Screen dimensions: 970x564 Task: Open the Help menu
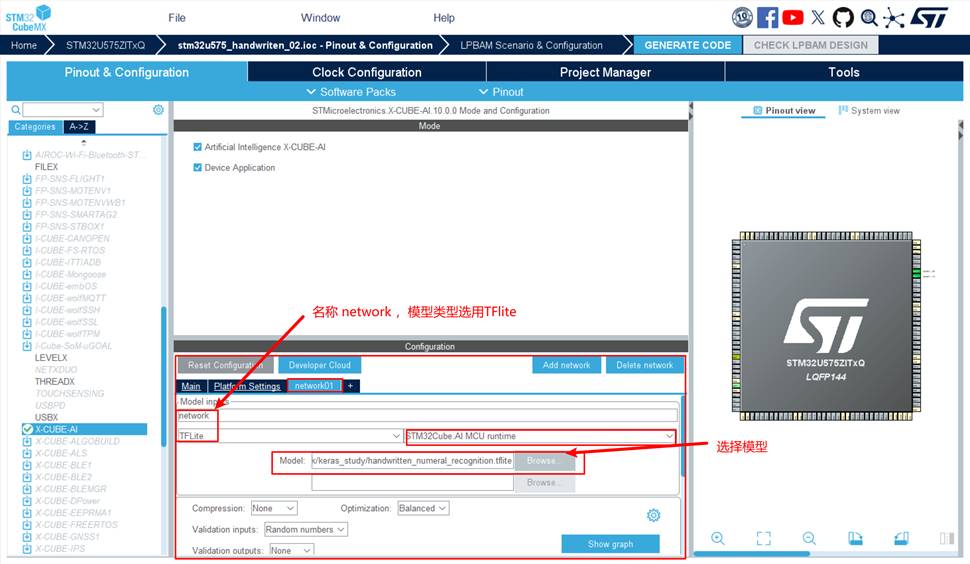(x=444, y=17)
